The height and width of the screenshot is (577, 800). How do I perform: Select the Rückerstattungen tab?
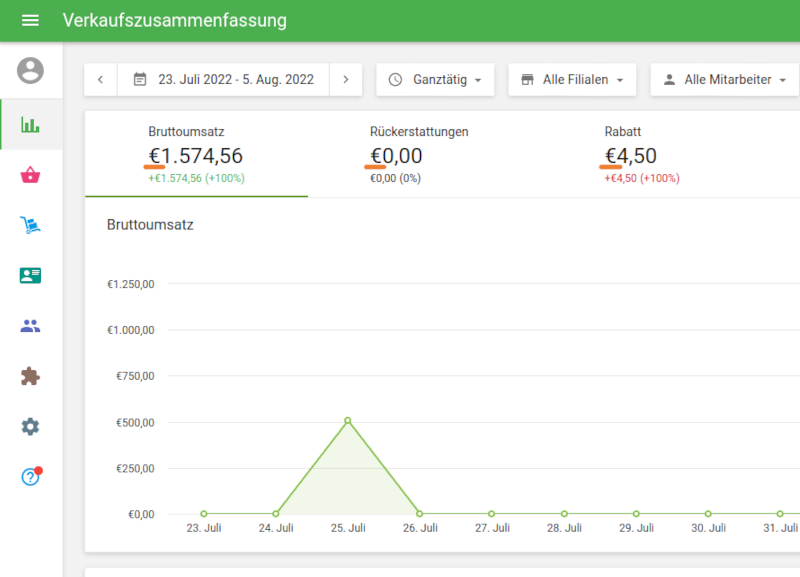[419, 155]
